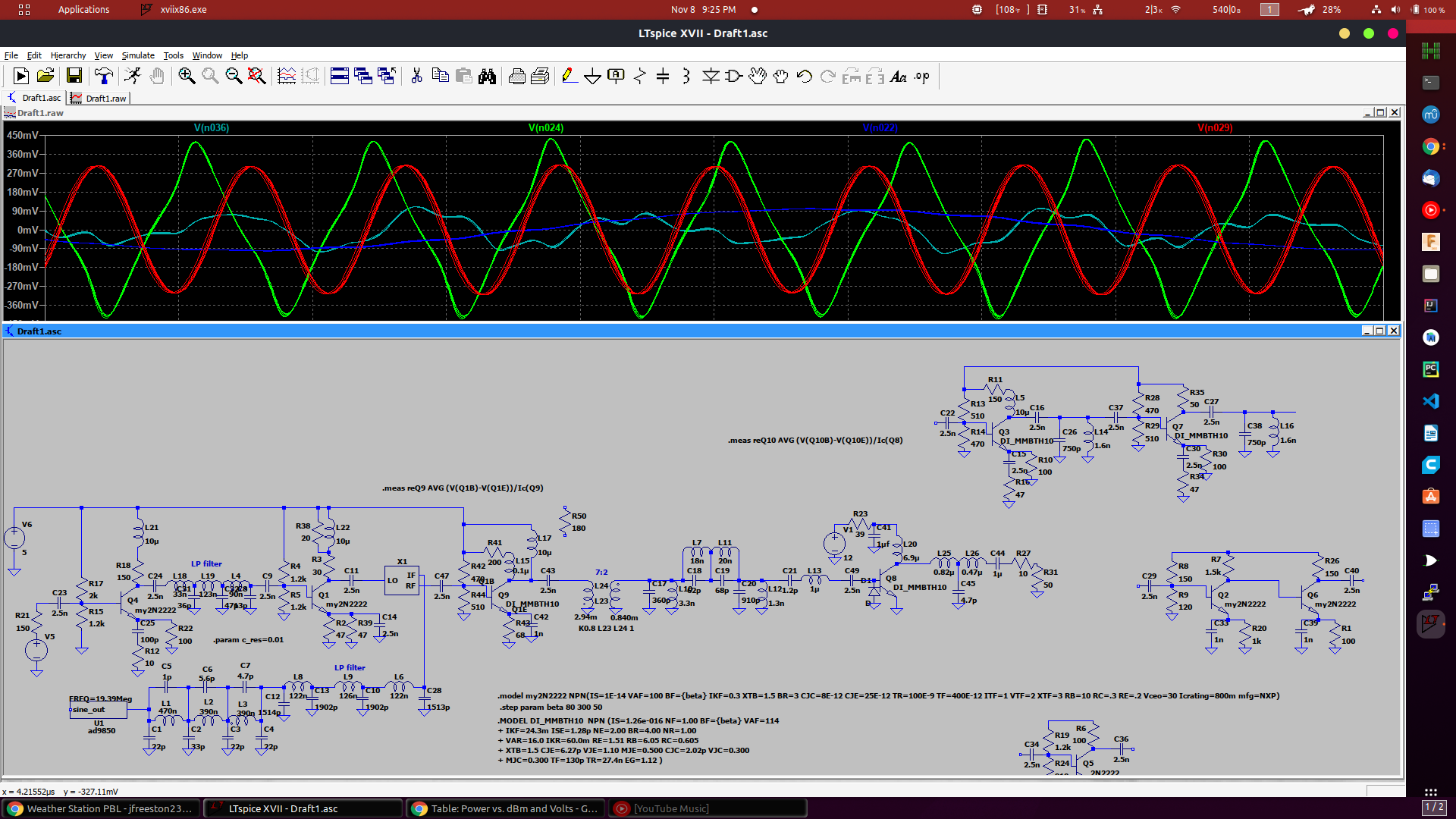Run the simulation with the running man icon
Screen dimensions: 1456x819
tap(133, 76)
